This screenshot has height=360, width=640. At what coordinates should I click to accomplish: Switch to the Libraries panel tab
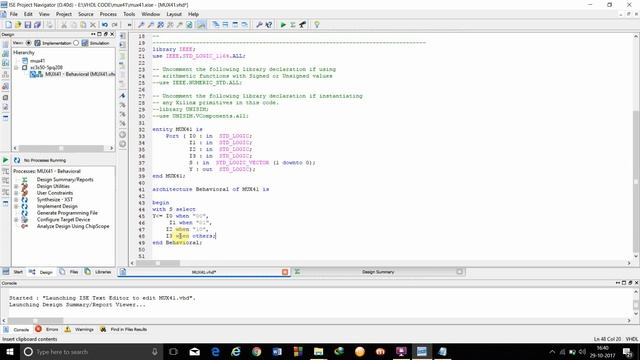(x=98, y=272)
